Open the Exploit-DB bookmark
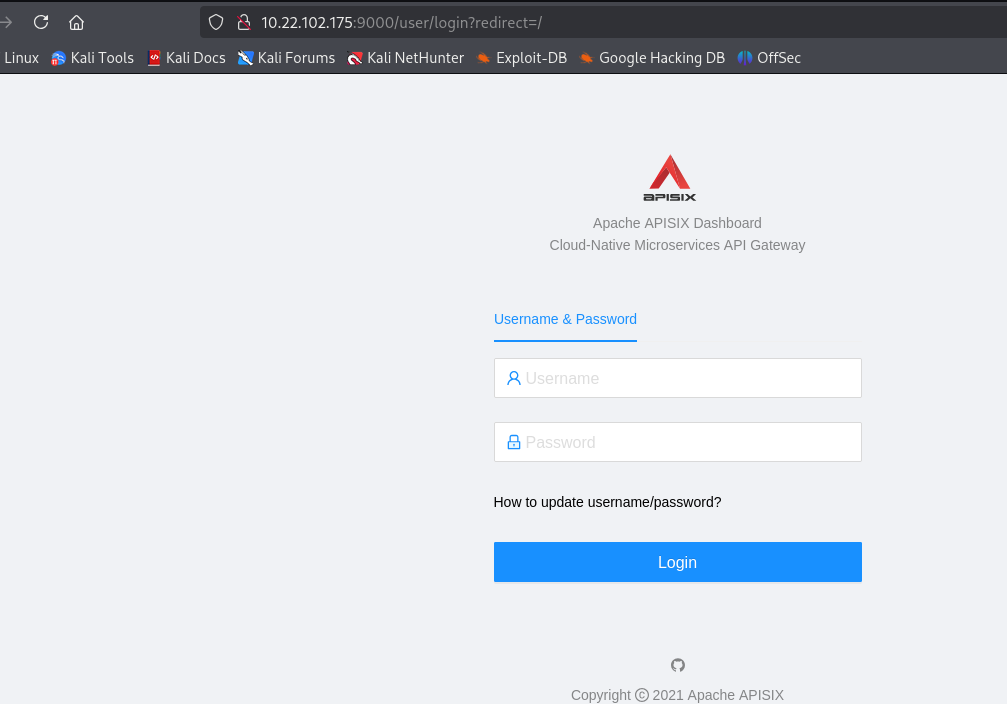Screen dimensions: 1007x704 [x=521, y=58]
